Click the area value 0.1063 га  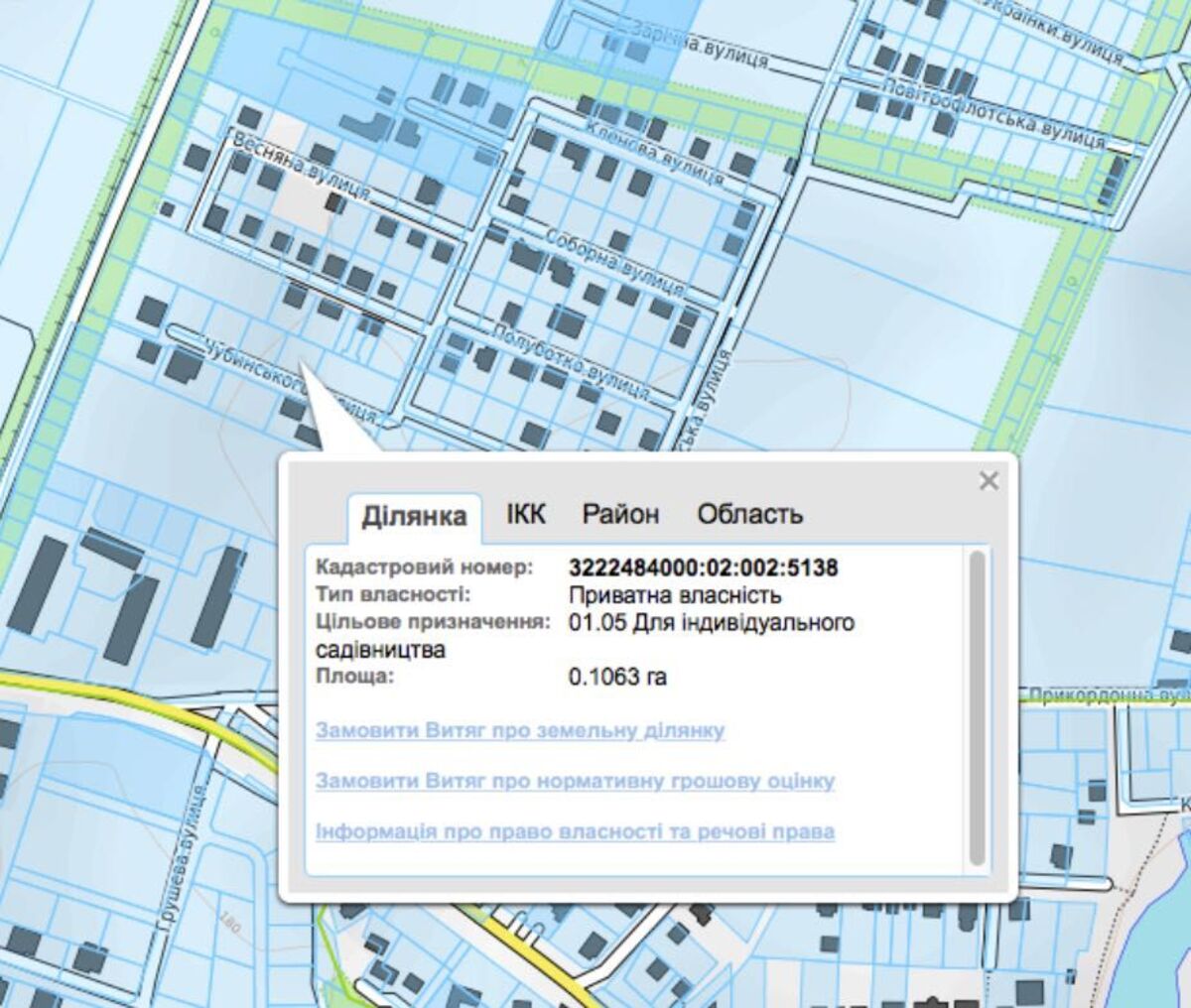[617, 677]
